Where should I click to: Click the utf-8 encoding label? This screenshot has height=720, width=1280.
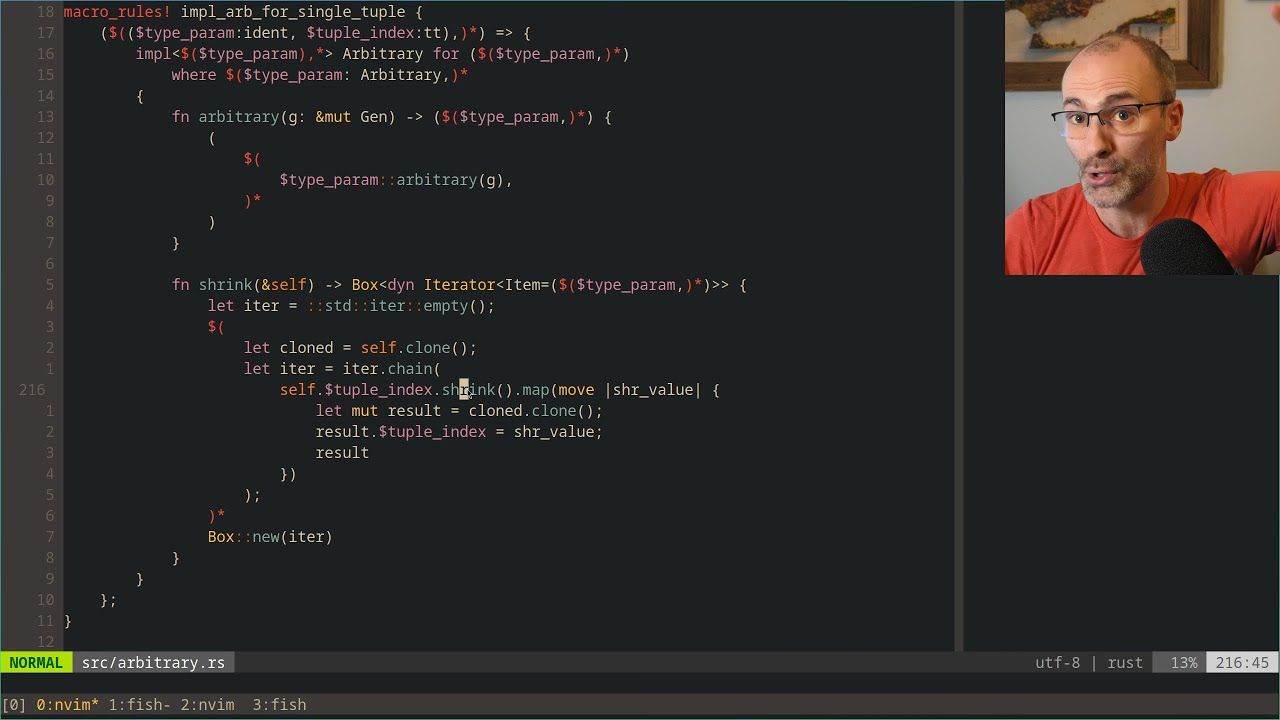coord(1057,663)
